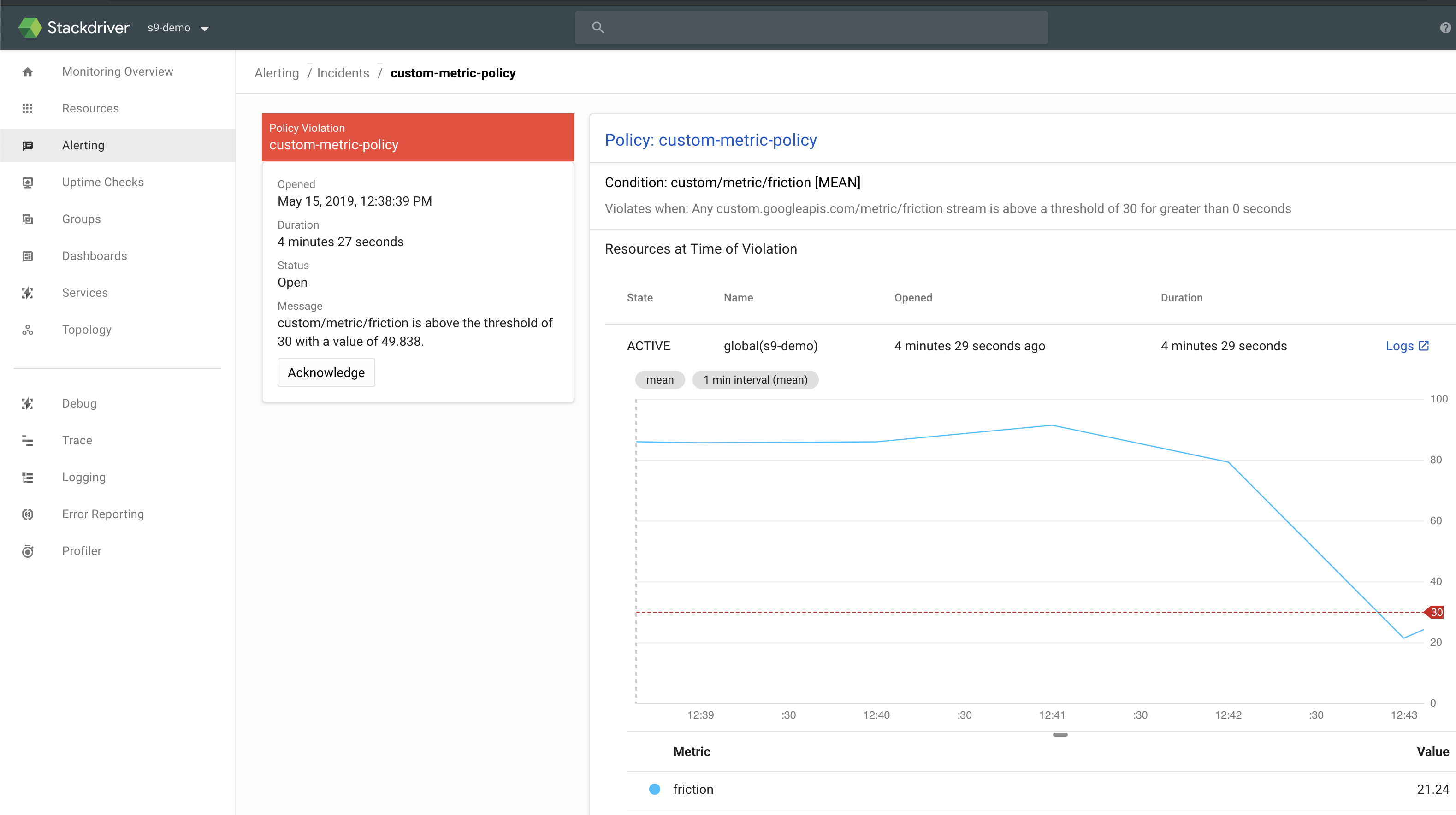Click the Topology icon

tap(28, 330)
